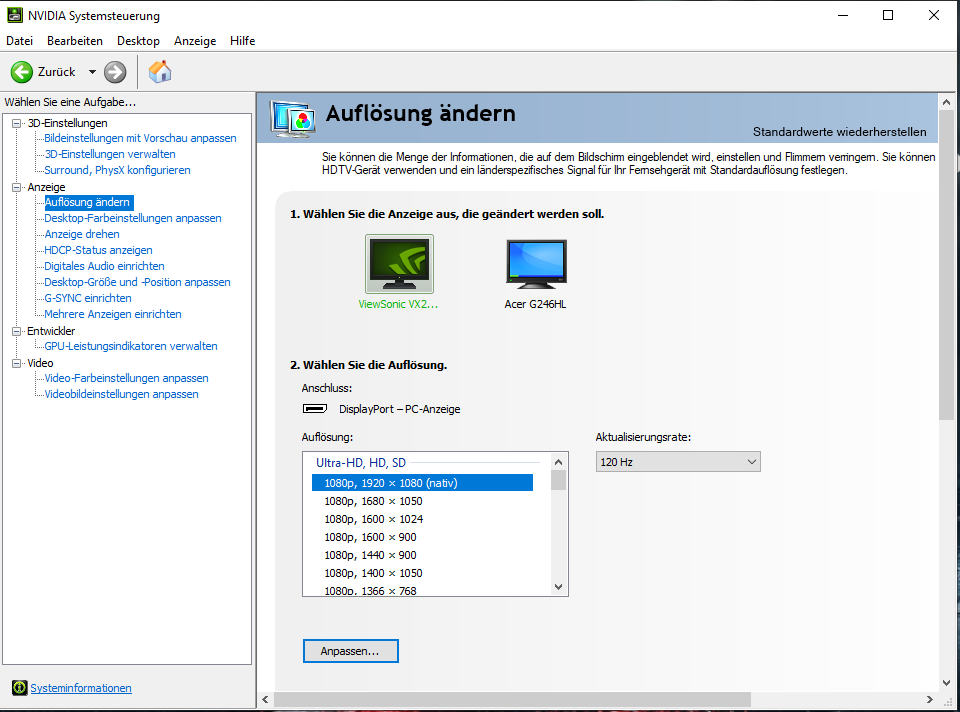Open the Anzeige menu

tap(195, 41)
